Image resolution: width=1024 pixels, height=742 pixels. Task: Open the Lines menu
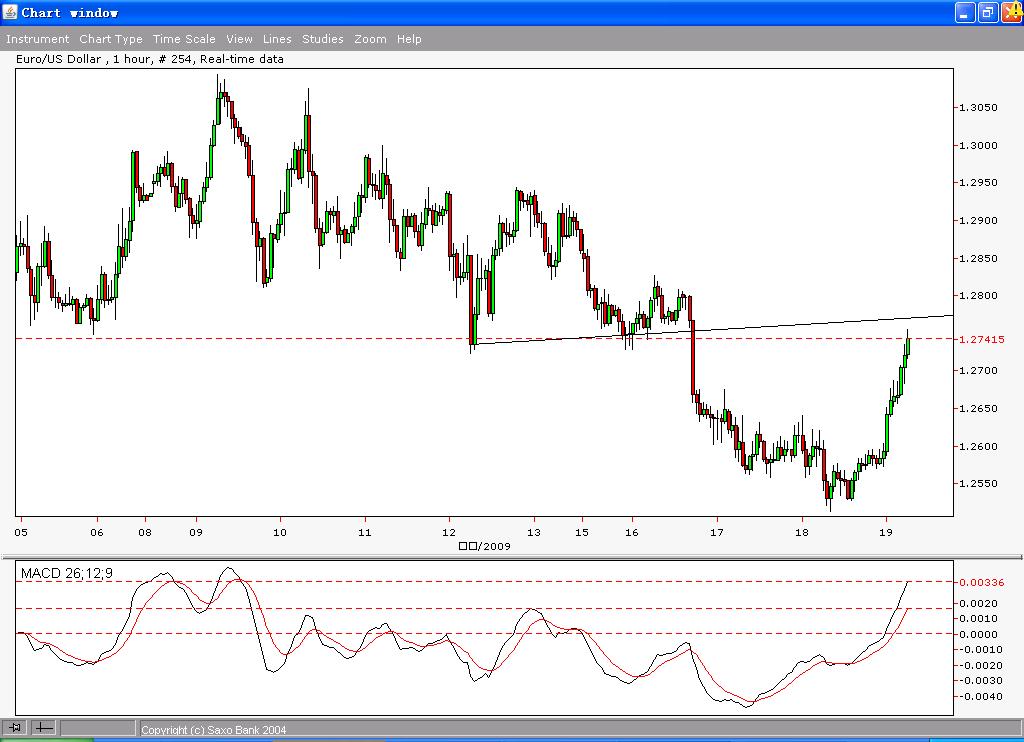tap(277, 39)
